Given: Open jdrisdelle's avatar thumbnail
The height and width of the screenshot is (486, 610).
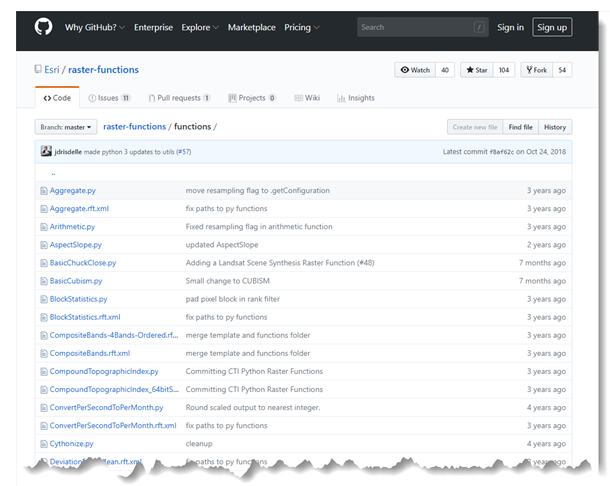Looking at the screenshot, I should pos(46,151).
